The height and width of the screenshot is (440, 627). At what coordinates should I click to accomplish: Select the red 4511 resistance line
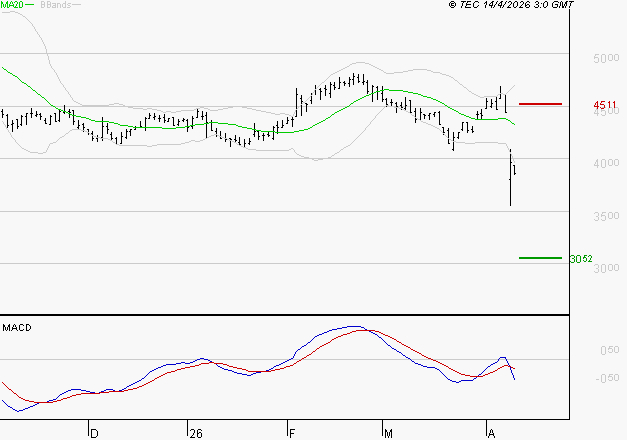(541, 104)
